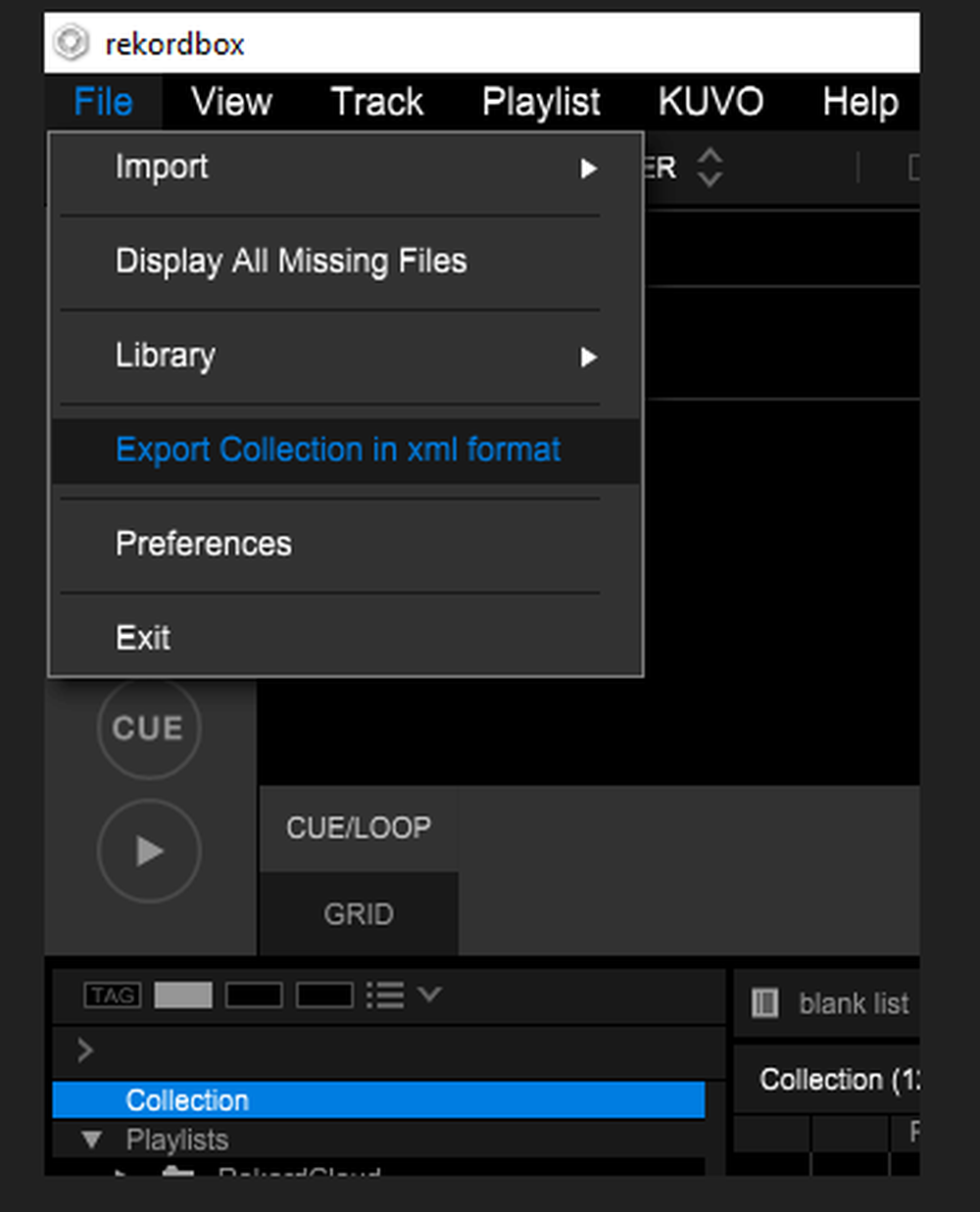This screenshot has width=980, height=1212.
Task: Choose Exit from File menu
Action: pyautogui.click(x=346, y=638)
